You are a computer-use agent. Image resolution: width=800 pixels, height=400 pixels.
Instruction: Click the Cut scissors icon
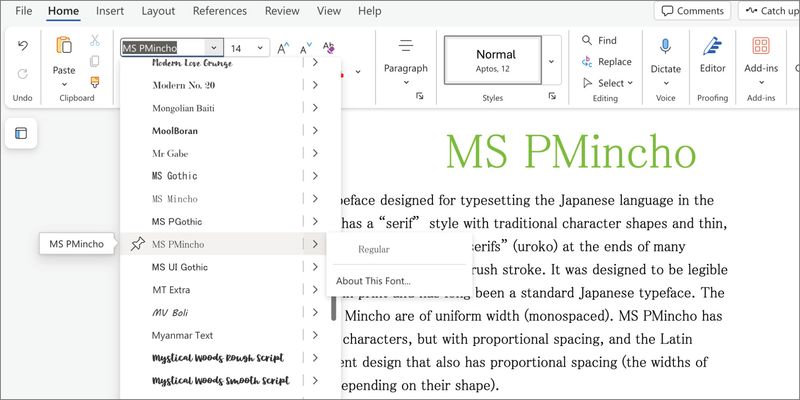point(95,41)
